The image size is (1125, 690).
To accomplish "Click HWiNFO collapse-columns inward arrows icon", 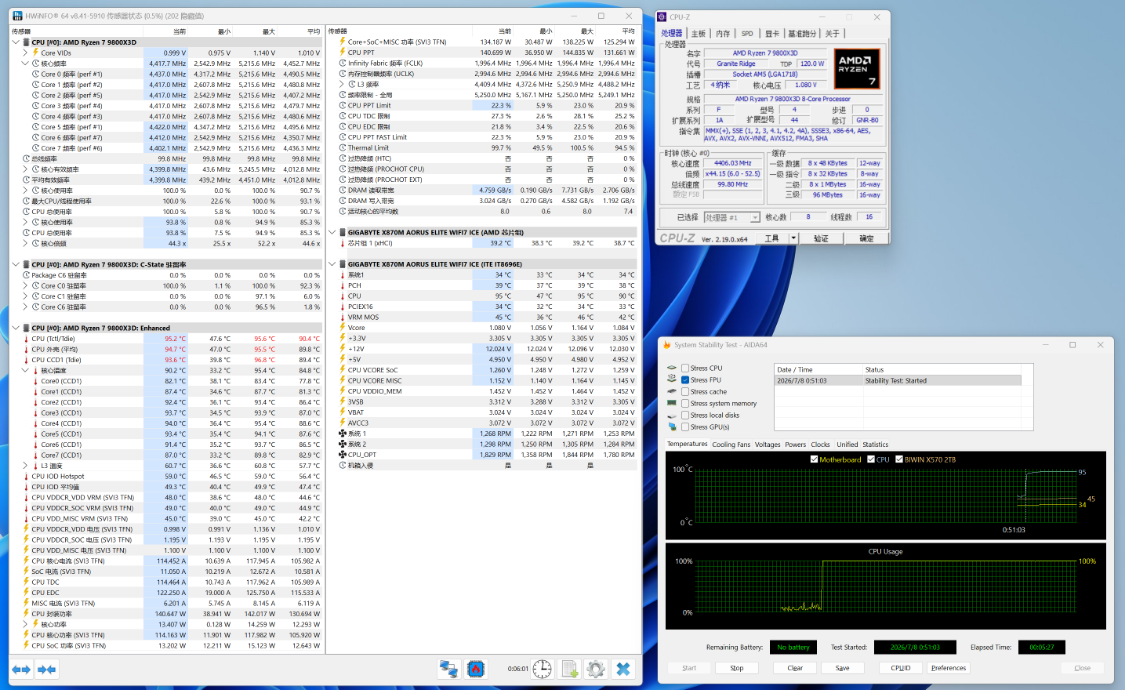I will click(x=47, y=669).
